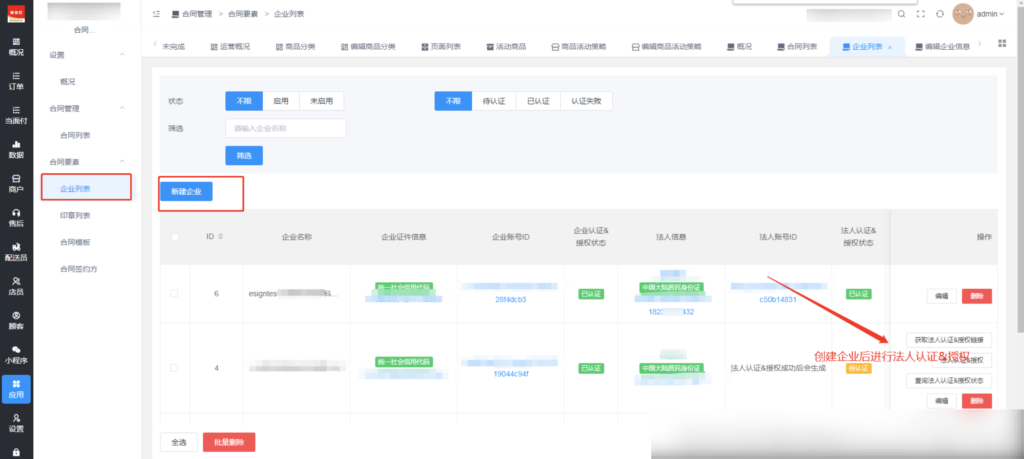This screenshot has width=1024, height=459.
Task: Click the refresh icon beside admin avatar
Action: [940, 14]
